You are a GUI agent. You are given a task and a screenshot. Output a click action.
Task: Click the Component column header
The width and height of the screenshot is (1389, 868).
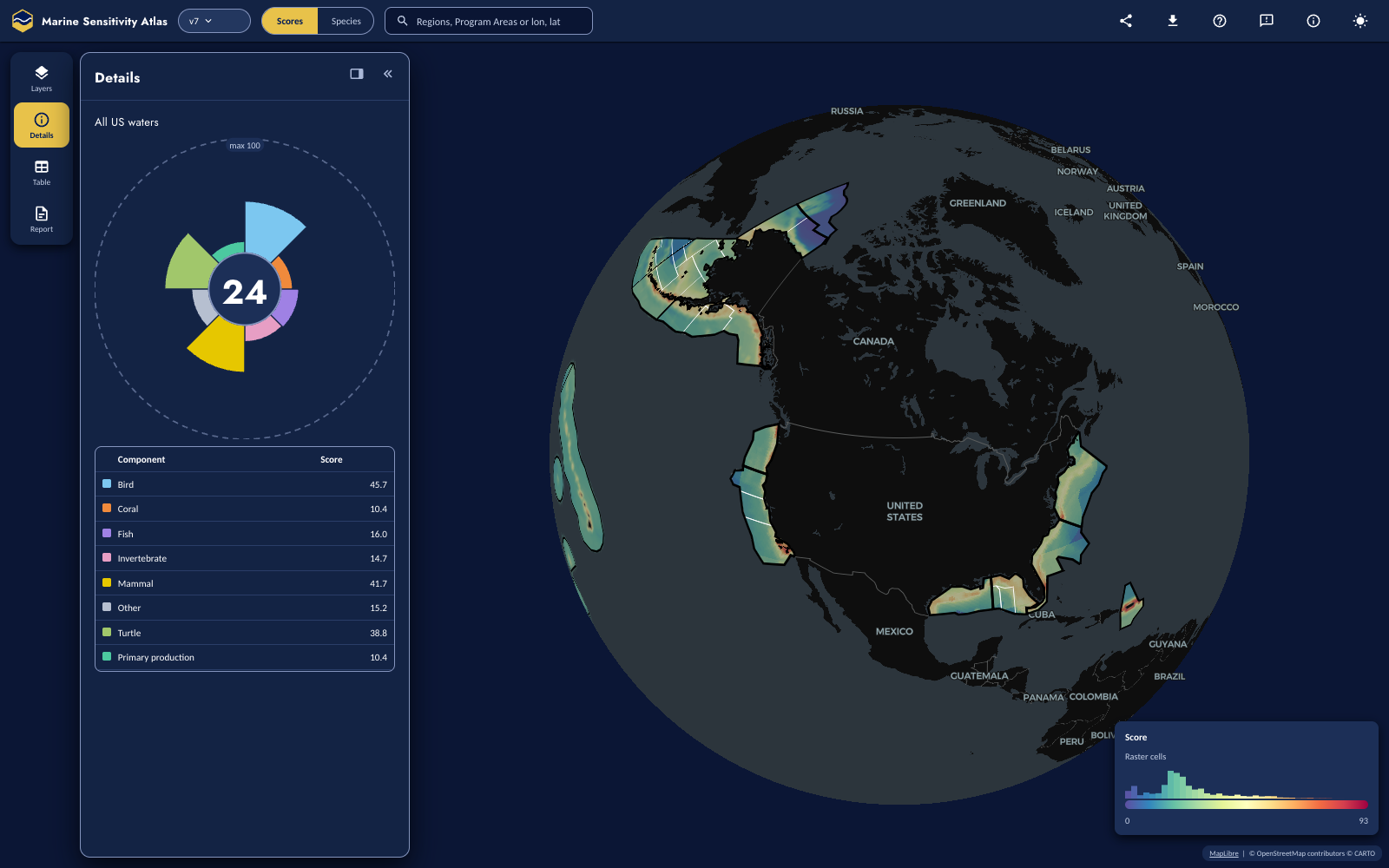point(141,459)
